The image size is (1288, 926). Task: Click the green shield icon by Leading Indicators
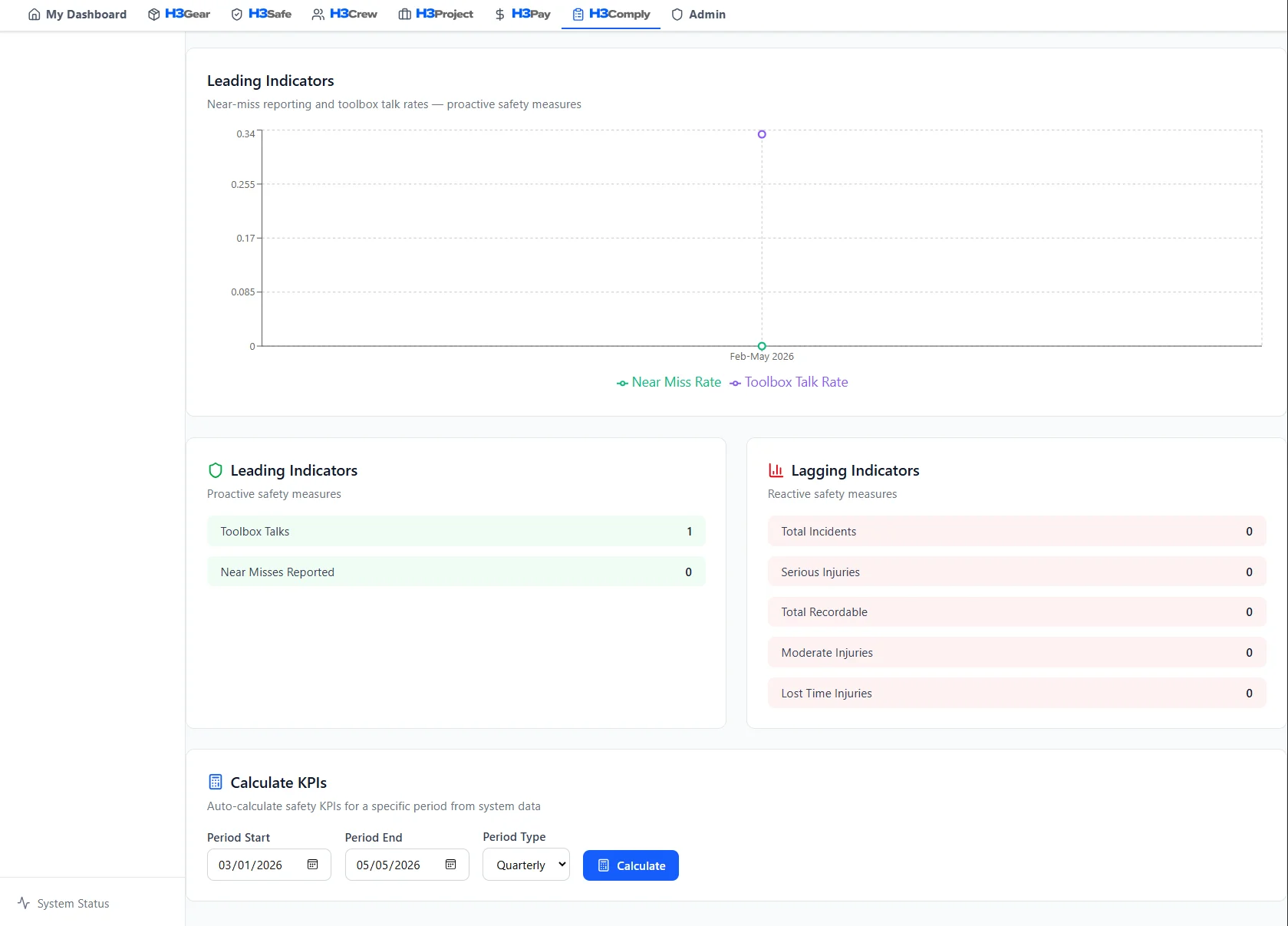point(216,470)
